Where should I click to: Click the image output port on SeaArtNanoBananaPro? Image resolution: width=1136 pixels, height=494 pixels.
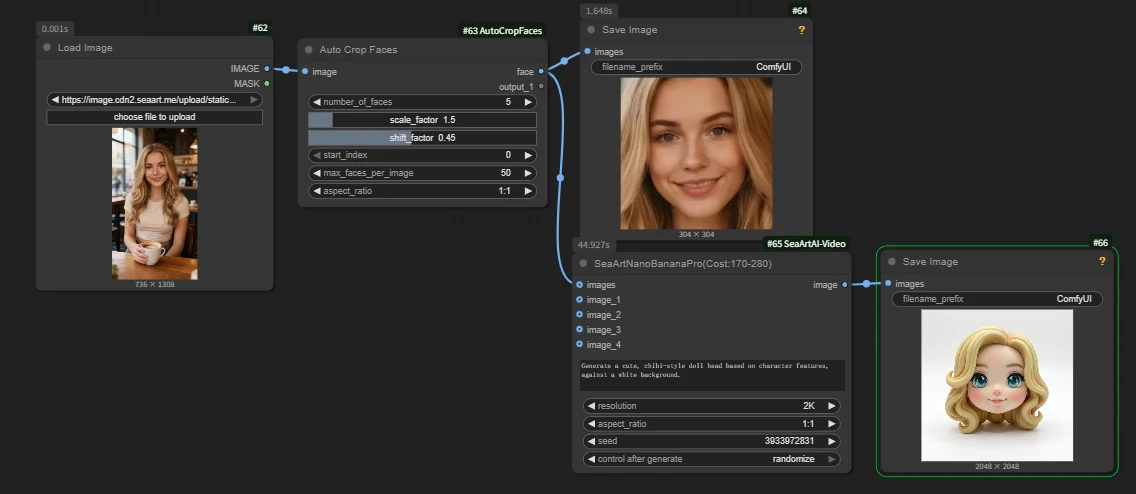[x=845, y=285]
